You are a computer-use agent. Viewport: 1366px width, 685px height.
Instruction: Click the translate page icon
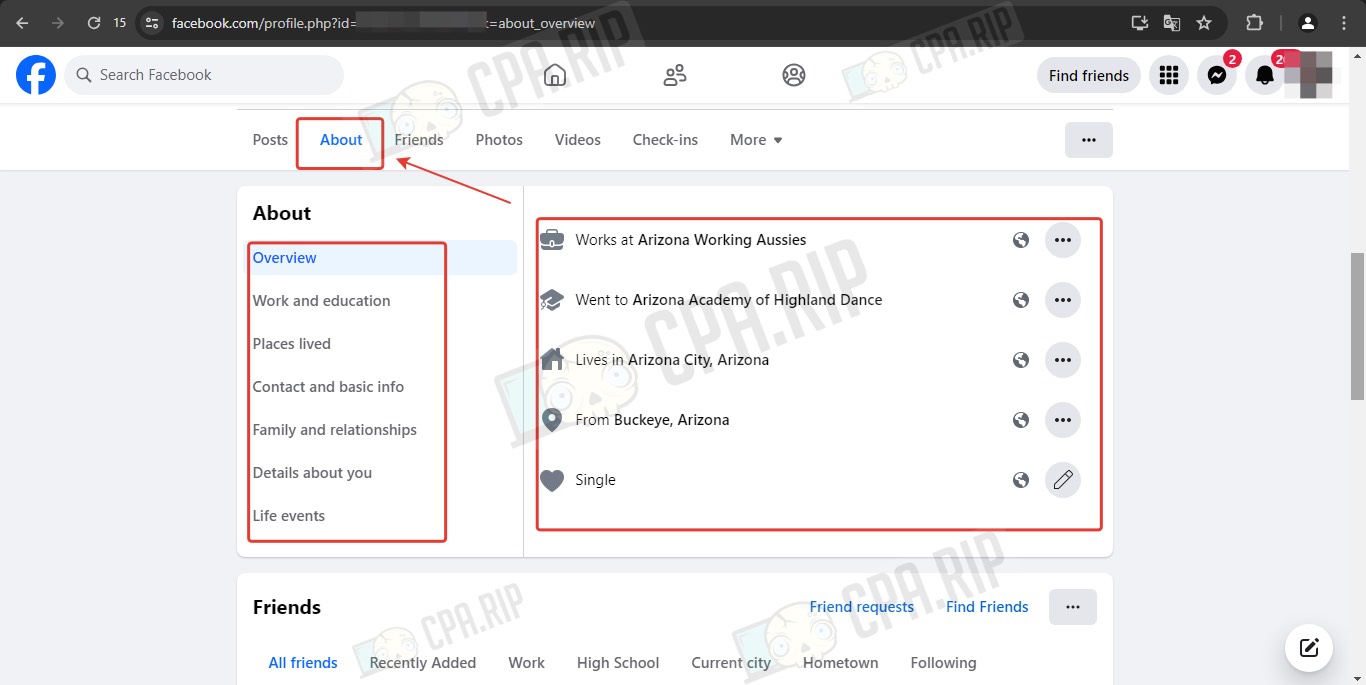click(x=1172, y=22)
